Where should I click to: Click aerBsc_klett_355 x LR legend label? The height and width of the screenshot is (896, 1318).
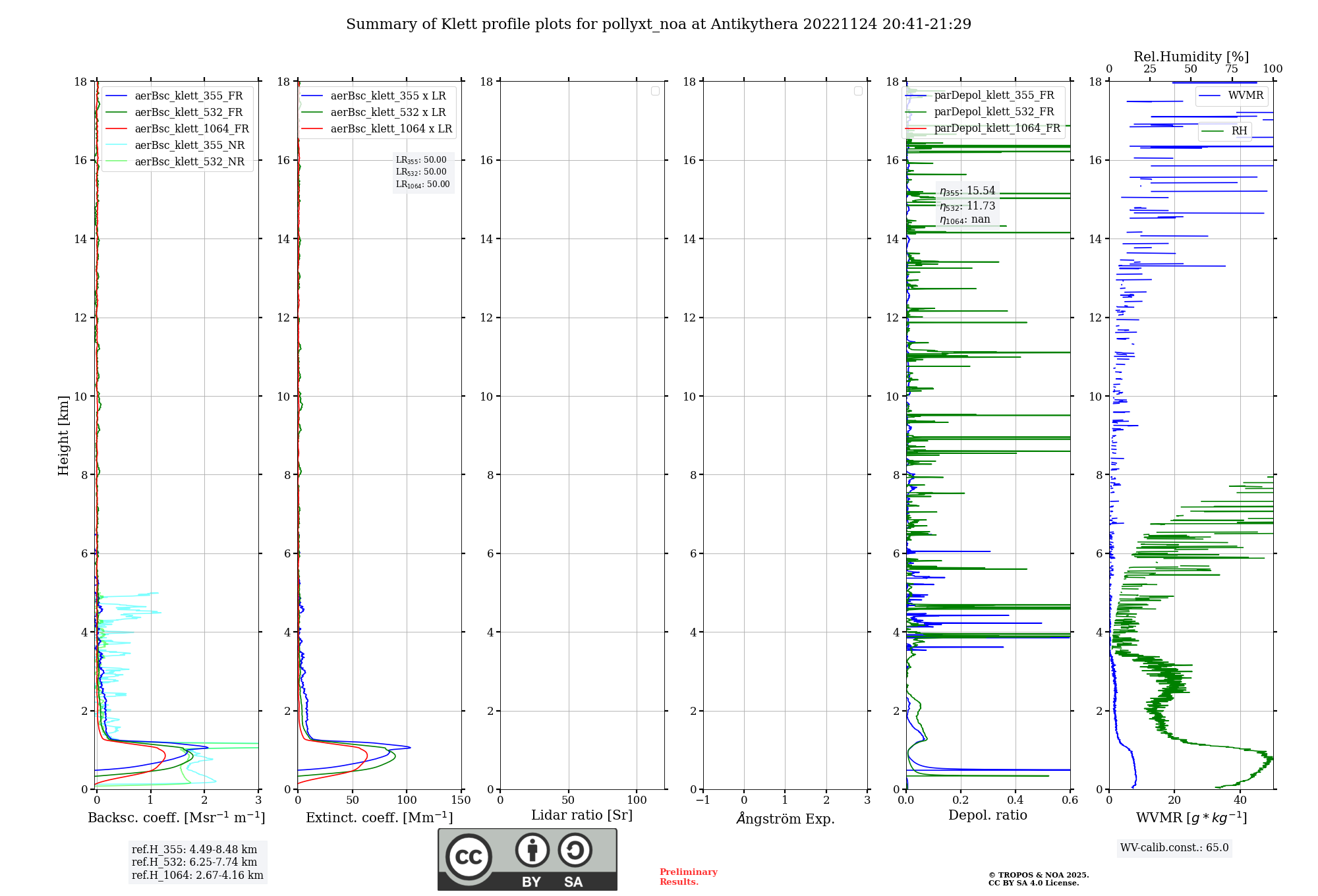click(388, 96)
